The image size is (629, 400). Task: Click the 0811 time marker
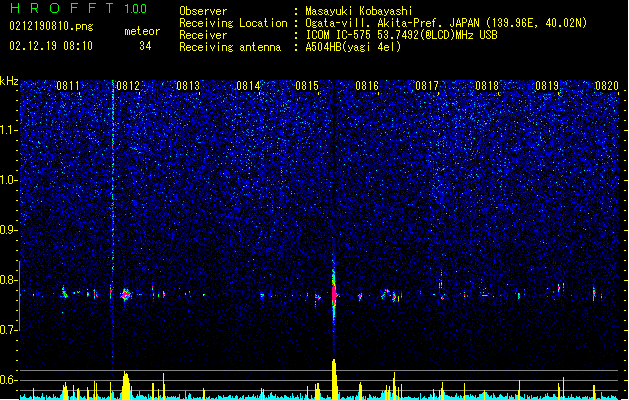pyautogui.click(x=68, y=86)
